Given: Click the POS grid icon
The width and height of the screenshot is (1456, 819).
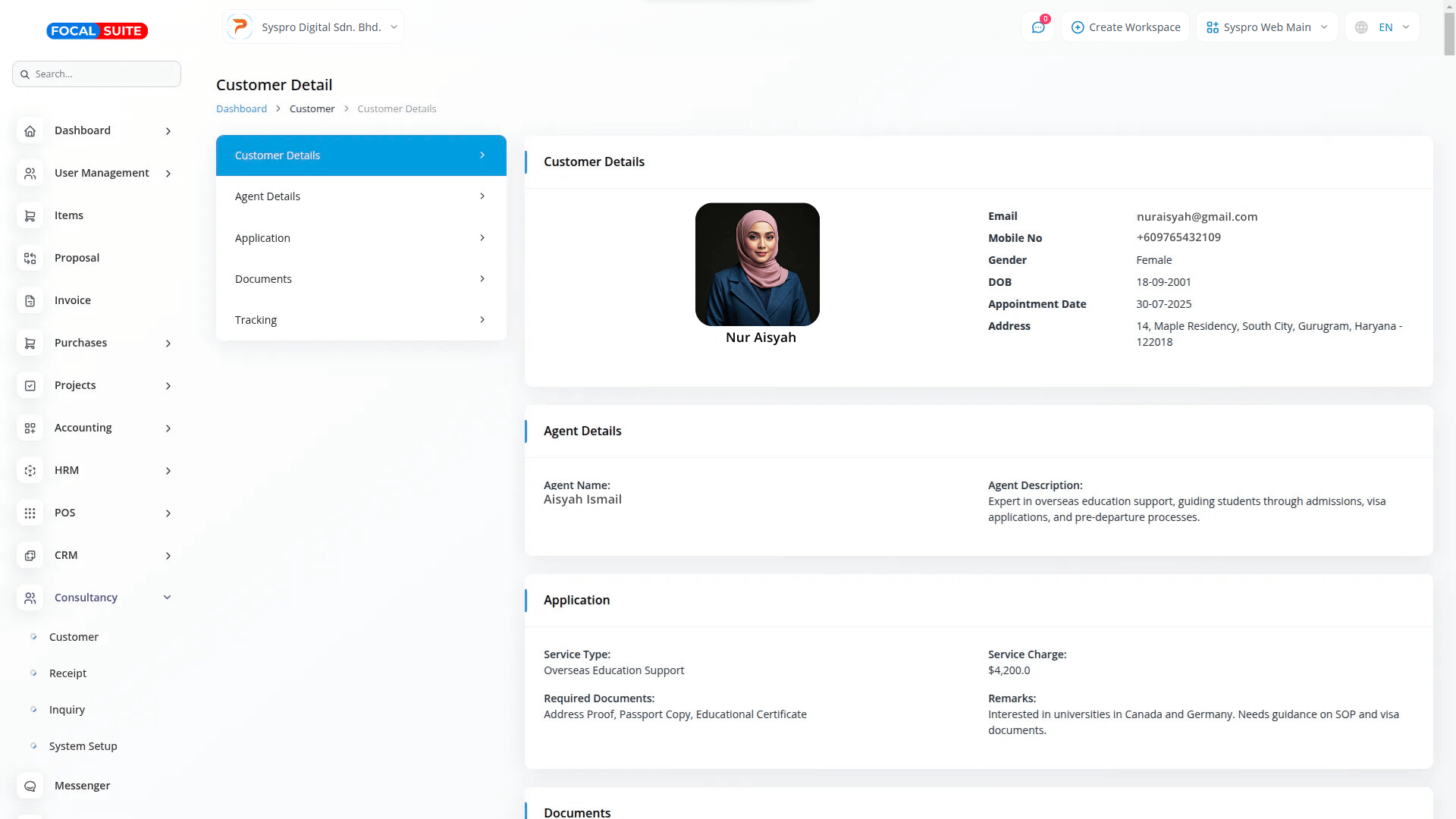Looking at the screenshot, I should click(x=30, y=513).
